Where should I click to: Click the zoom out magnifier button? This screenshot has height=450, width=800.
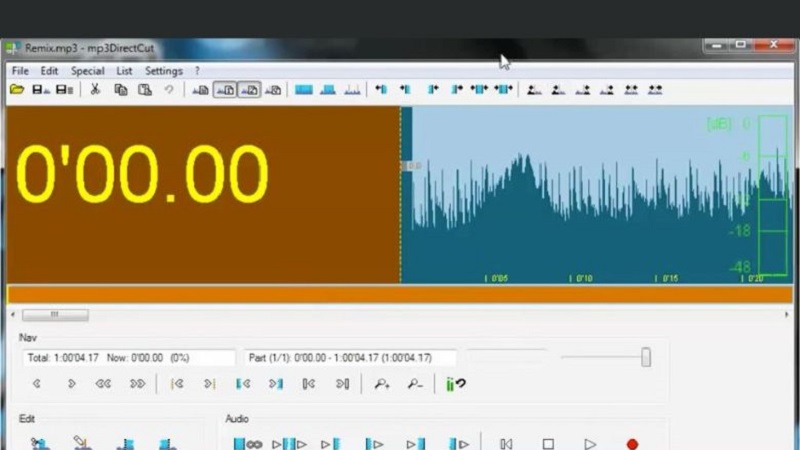point(415,383)
